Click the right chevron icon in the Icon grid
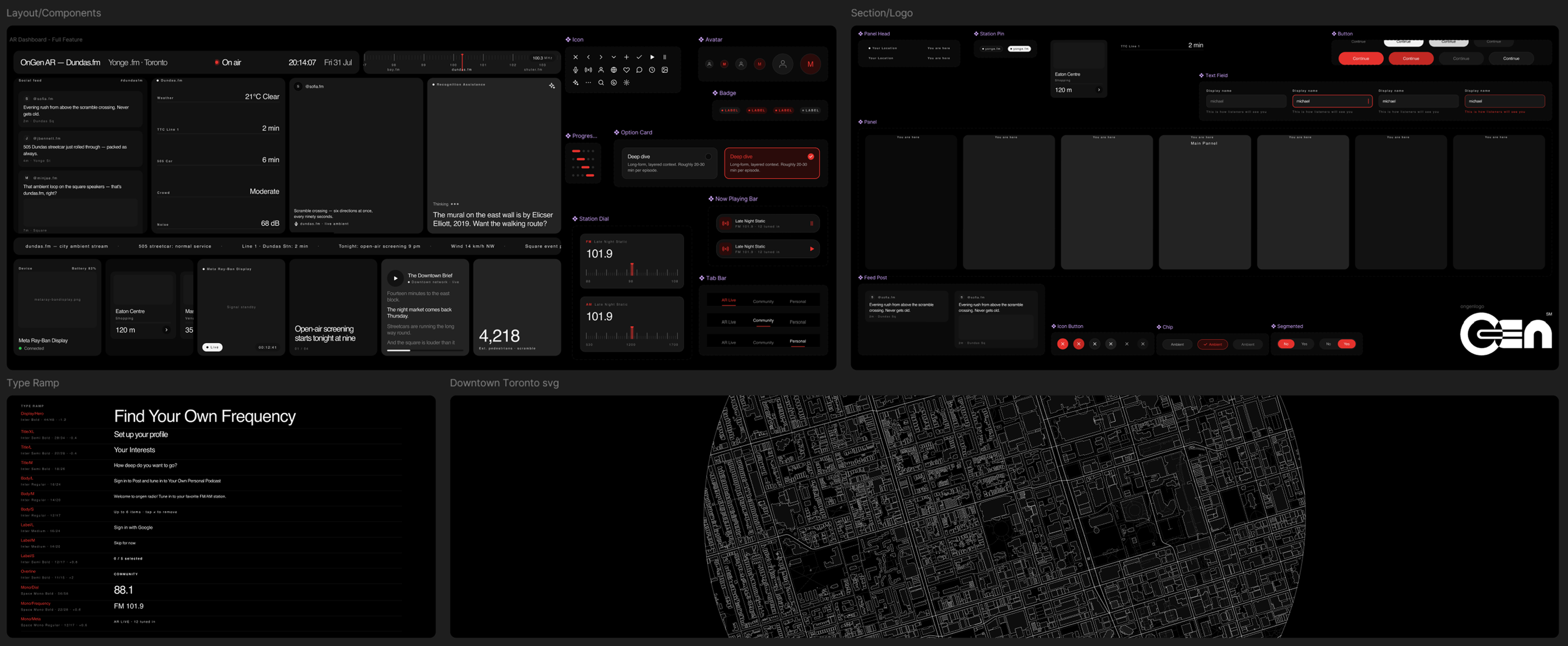 (601, 57)
